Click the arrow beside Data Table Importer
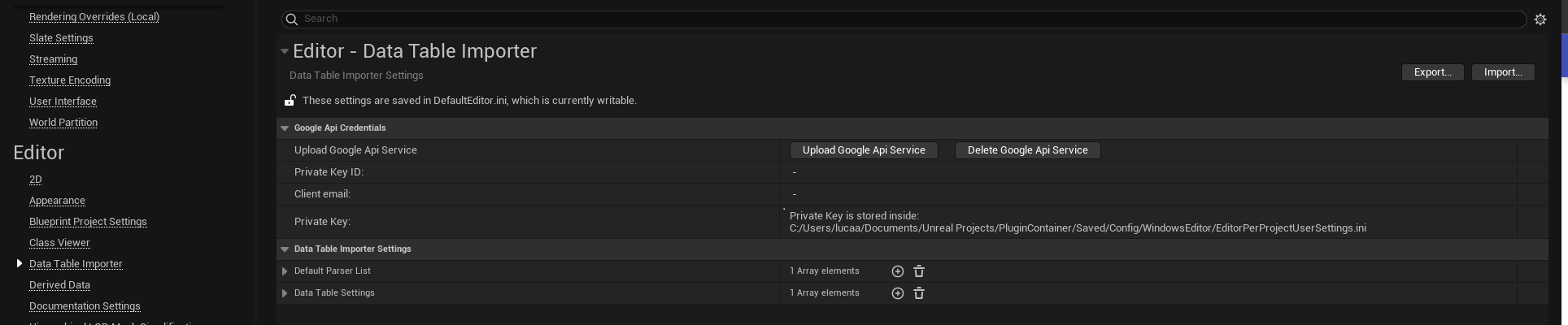This screenshot has height=325, width=1568. (x=20, y=263)
